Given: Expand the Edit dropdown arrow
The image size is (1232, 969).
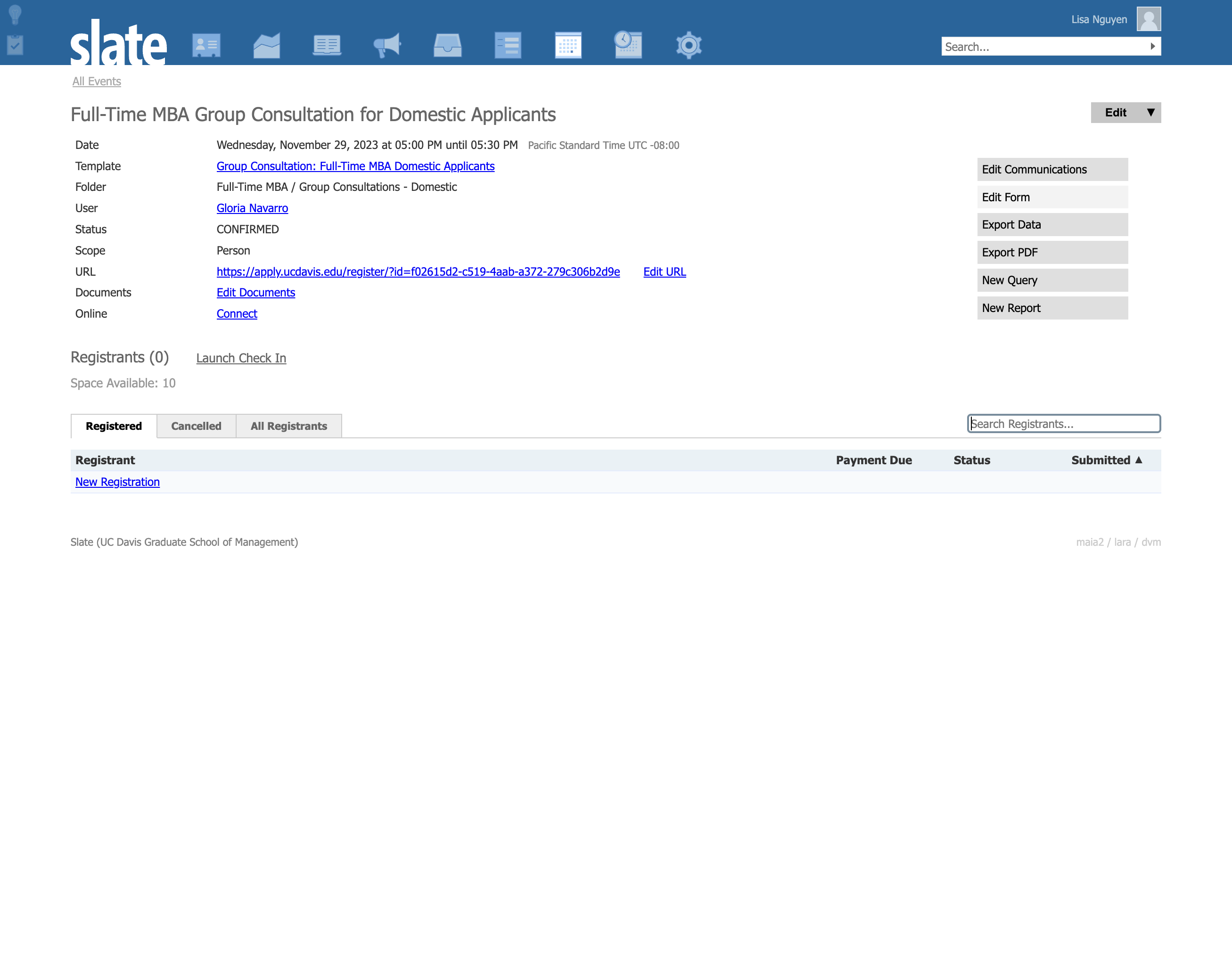Looking at the screenshot, I should tap(1150, 112).
